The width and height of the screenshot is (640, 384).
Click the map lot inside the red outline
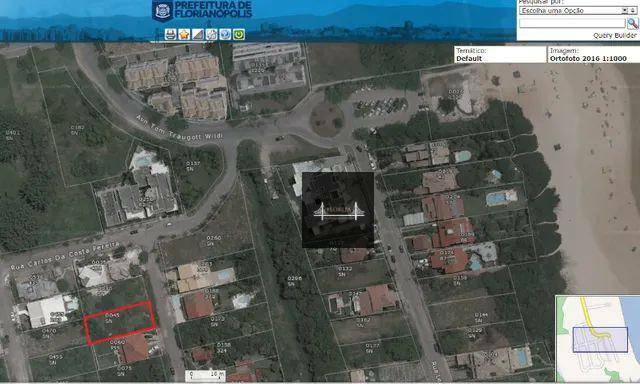[120, 323]
